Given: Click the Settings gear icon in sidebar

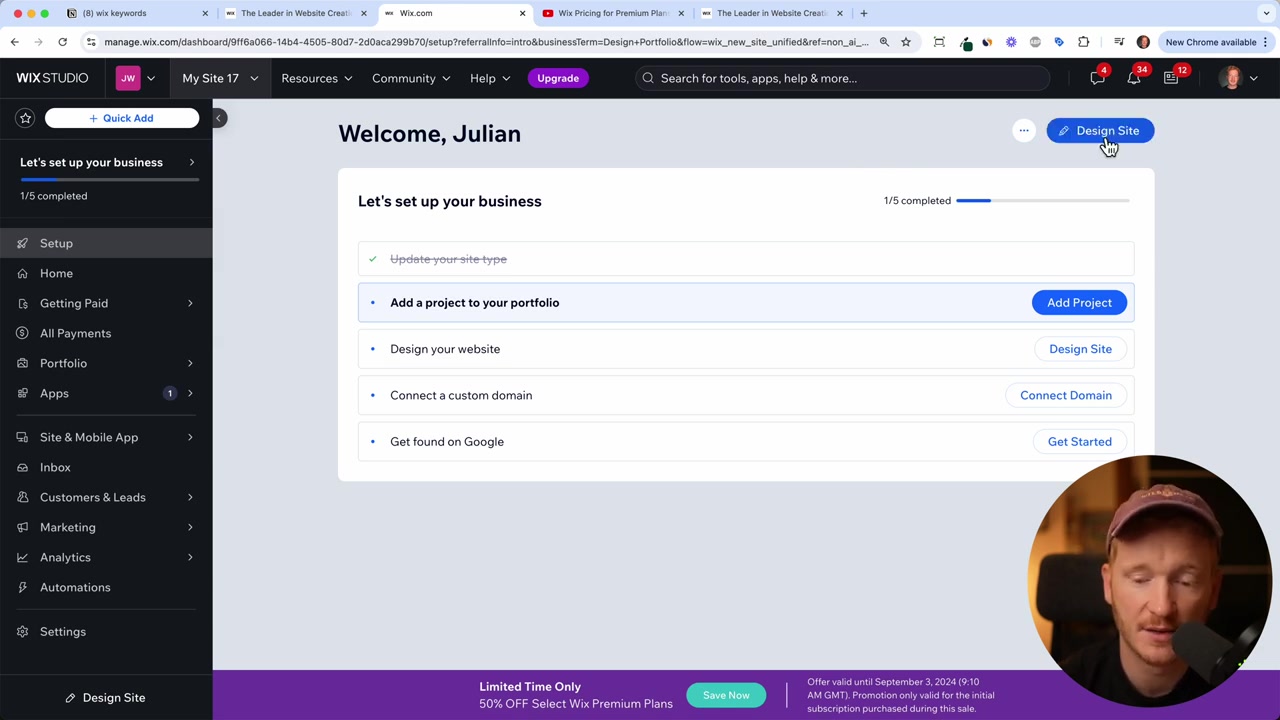Looking at the screenshot, I should [x=22, y=631].
